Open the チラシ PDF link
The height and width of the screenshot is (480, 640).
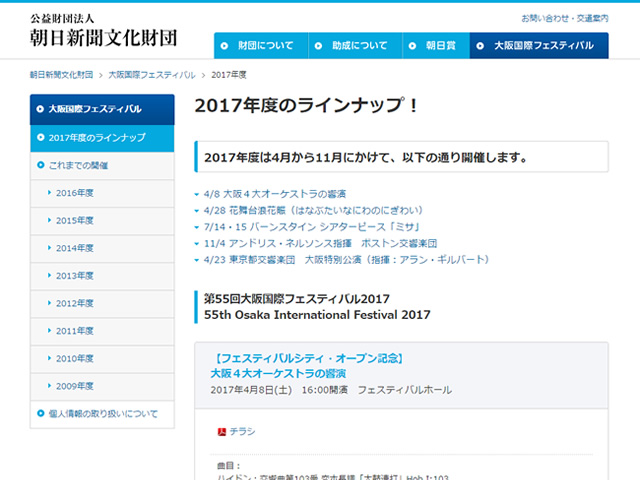(242, 431)
